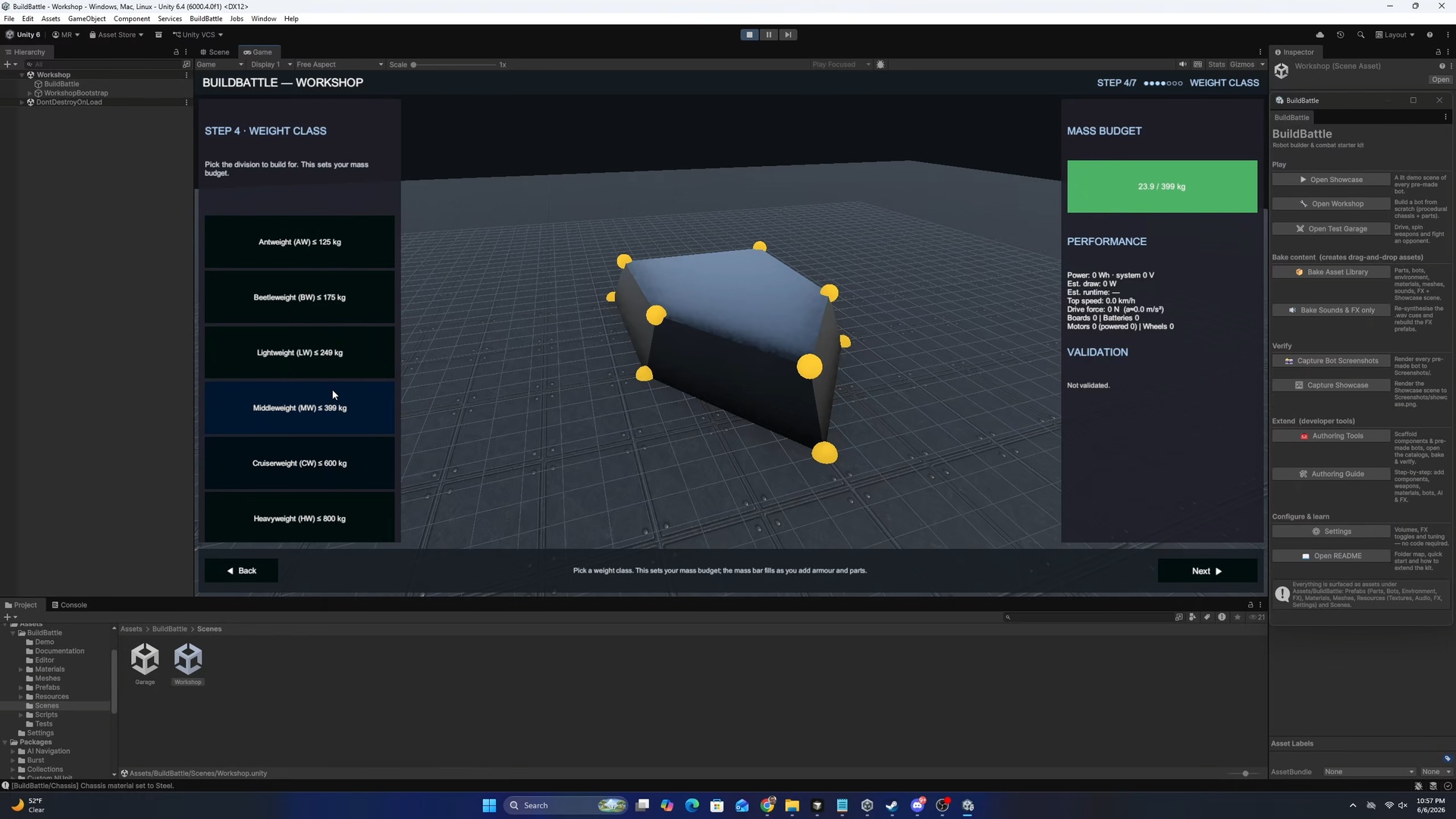Click the green mass budget bar
Screen dimensions: 1456x819
(x=1162, y=187)
